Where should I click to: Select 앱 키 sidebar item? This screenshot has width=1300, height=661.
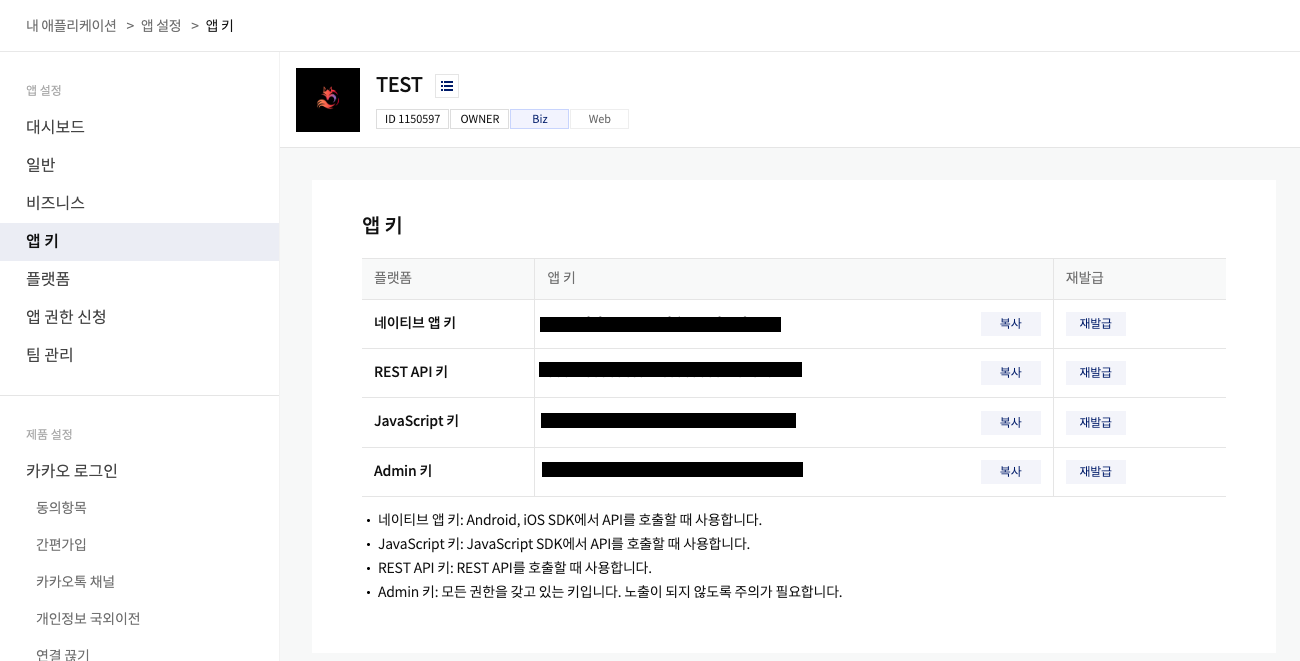[139, 241]
